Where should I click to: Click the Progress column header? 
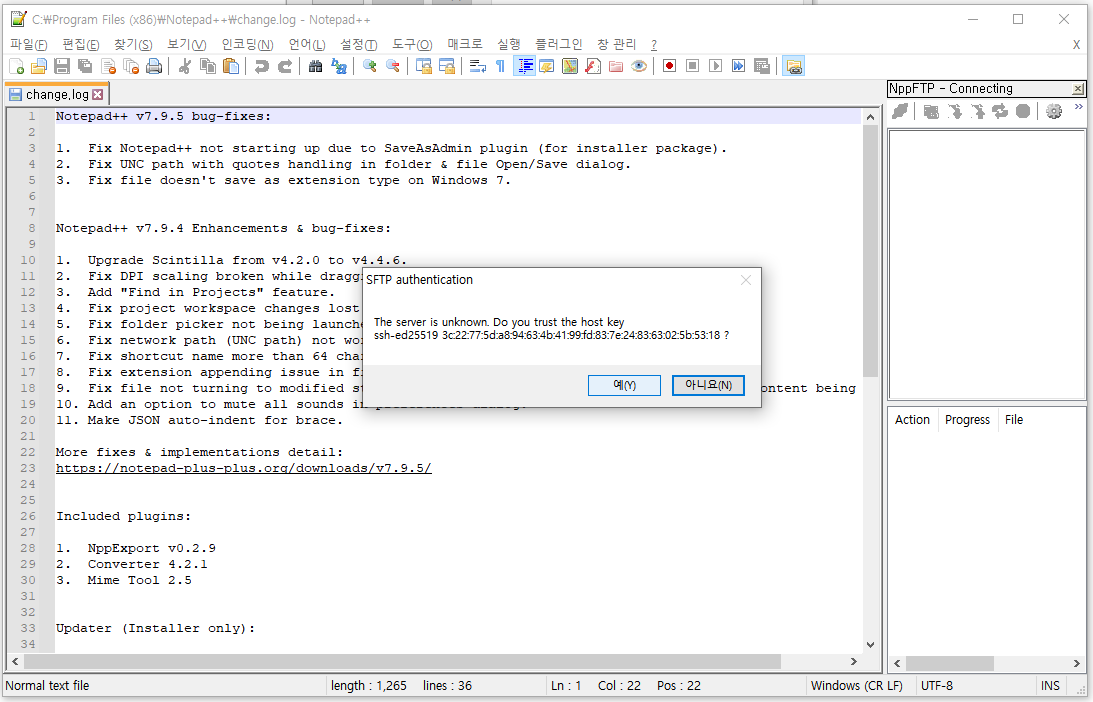968,420
